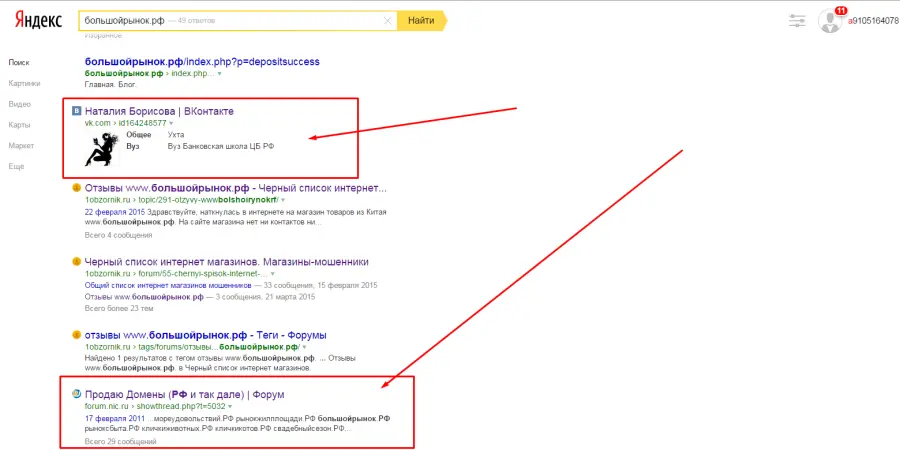
Task: Click the Найти search button
Action: tap(421, 21)
